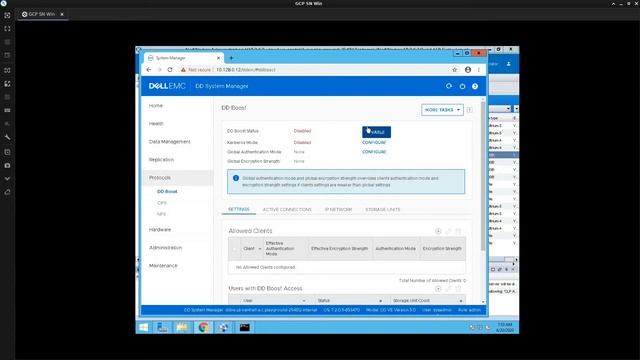This screenshot has width=640, height=360.
Task: Open Chrome icon on the taskbar
Action: point(203,327)
